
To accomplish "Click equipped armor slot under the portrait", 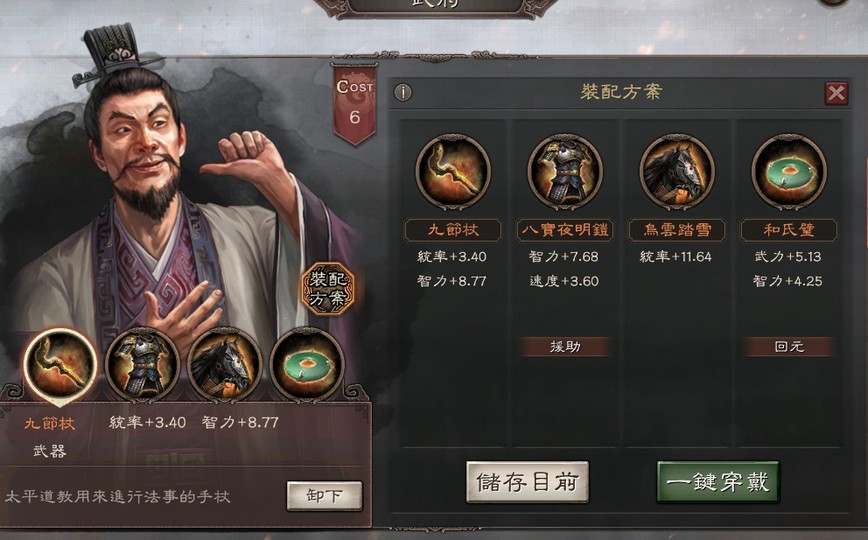I will tap(142, 364).
